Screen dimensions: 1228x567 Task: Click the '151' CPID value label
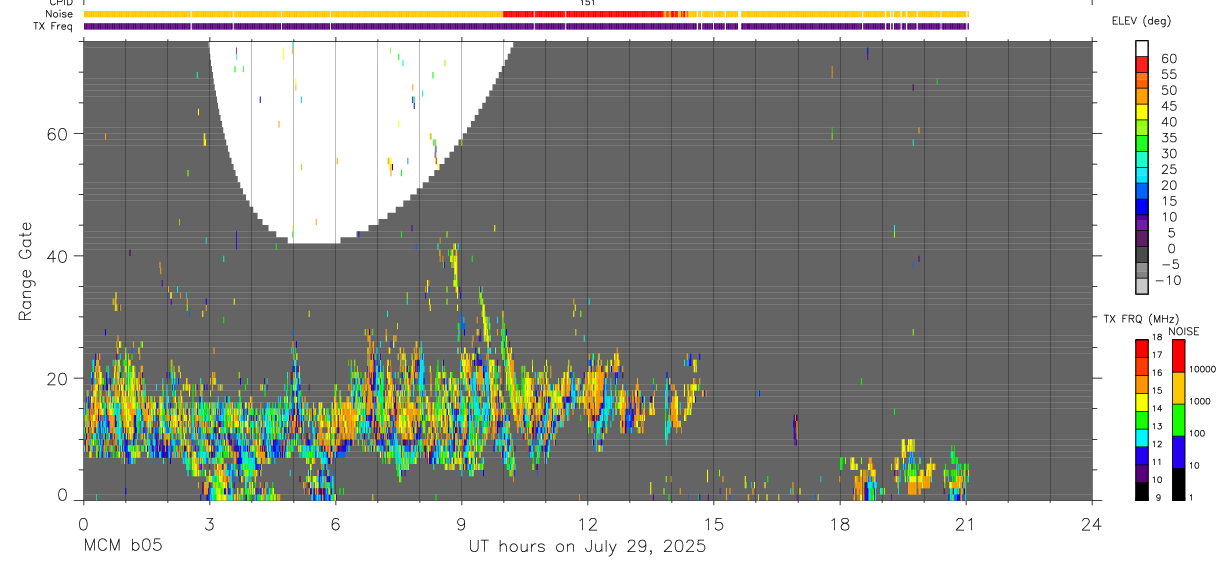pyautogui.click(x=588, y=3)
